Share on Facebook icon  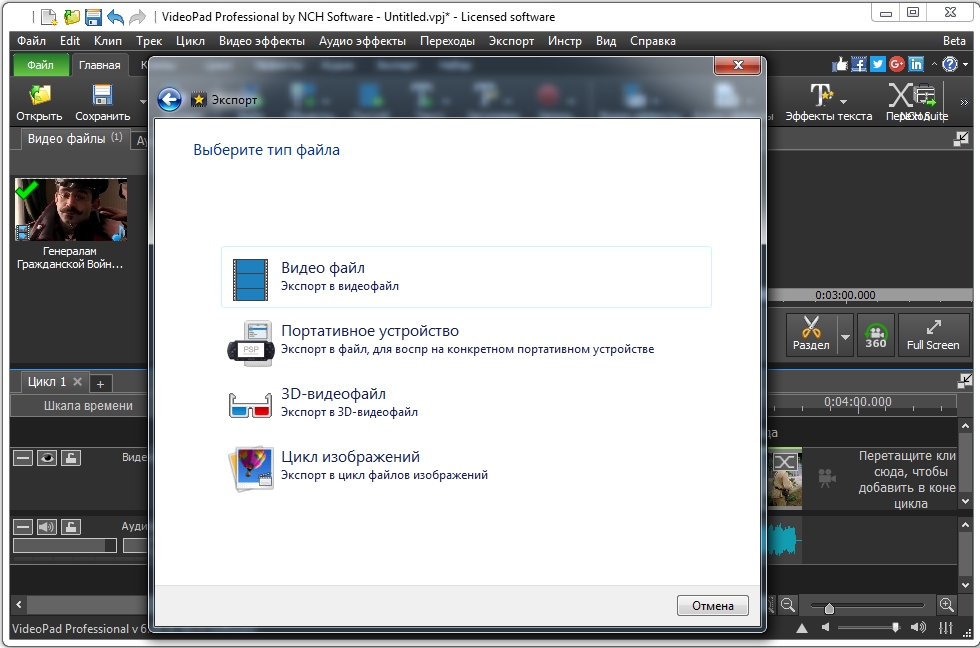pos(859,64)
